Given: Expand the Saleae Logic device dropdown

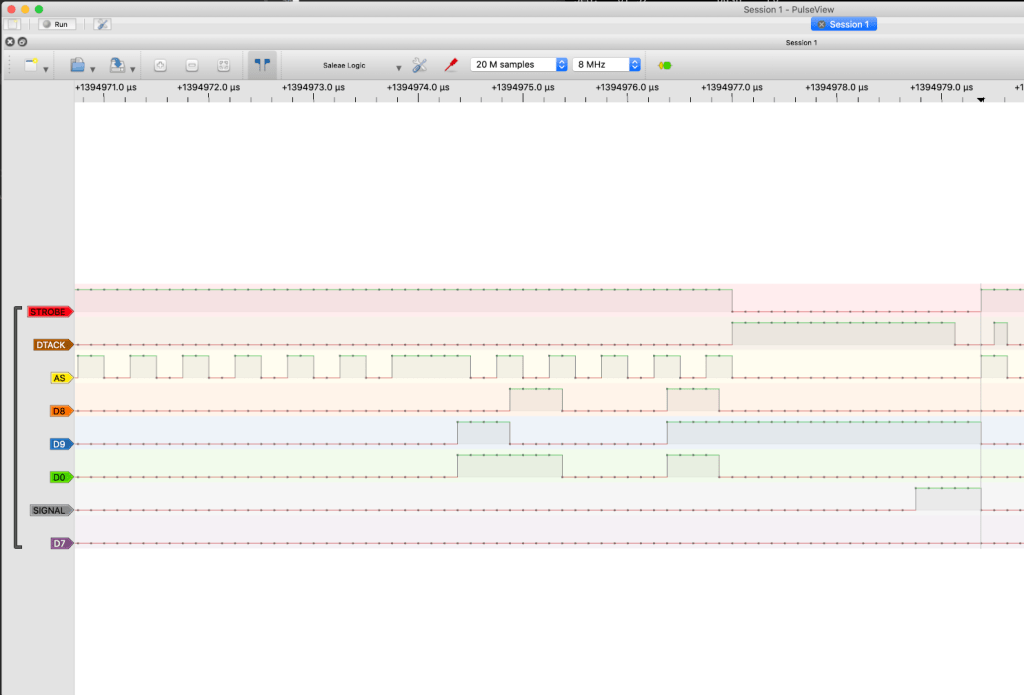Looking at the screenshot, I should 398,67.
